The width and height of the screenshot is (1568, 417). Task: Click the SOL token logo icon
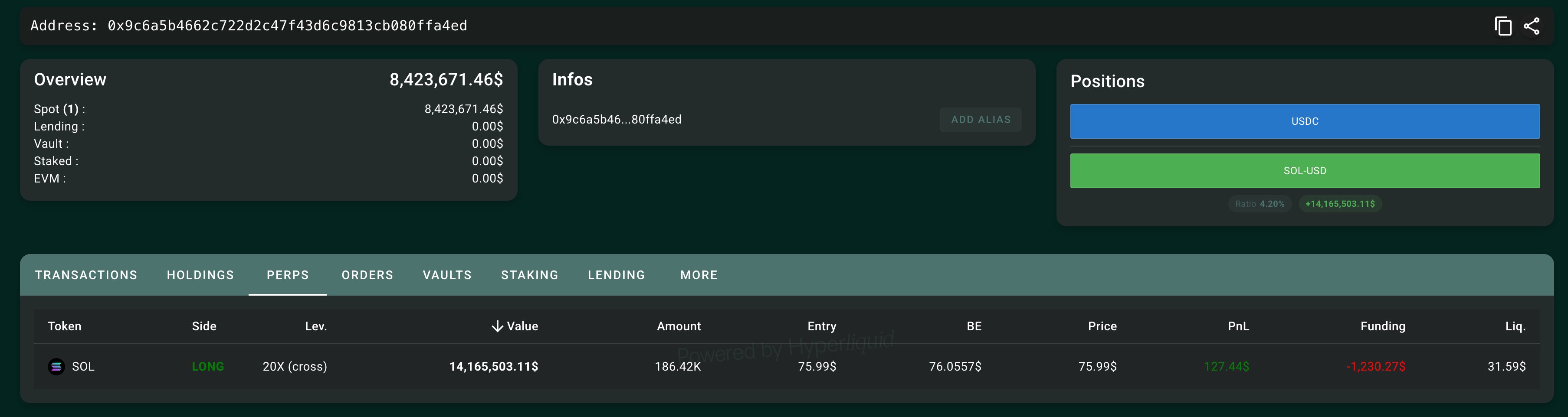click(x=56, y=367)
